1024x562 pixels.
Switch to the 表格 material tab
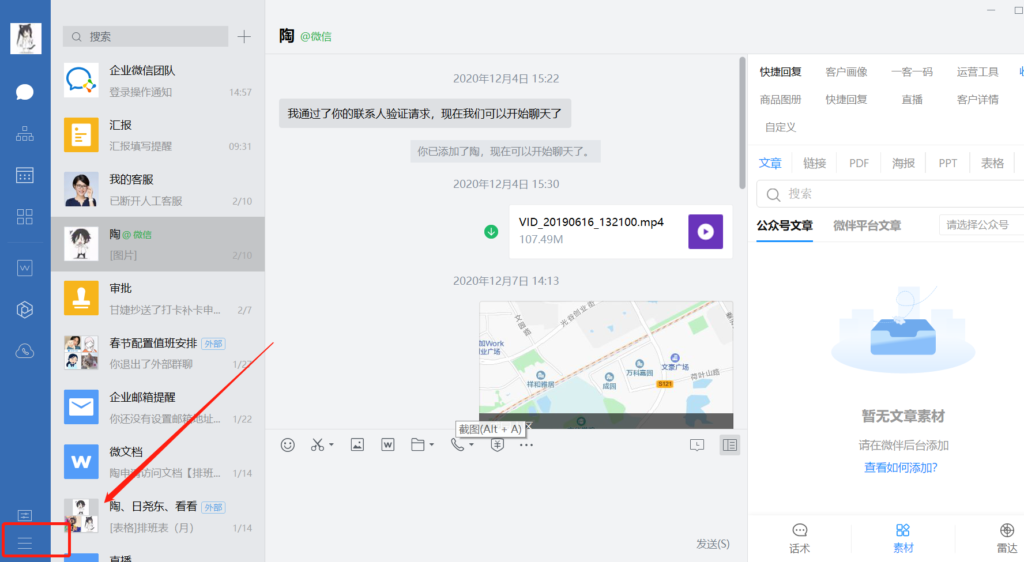(992, 163)
